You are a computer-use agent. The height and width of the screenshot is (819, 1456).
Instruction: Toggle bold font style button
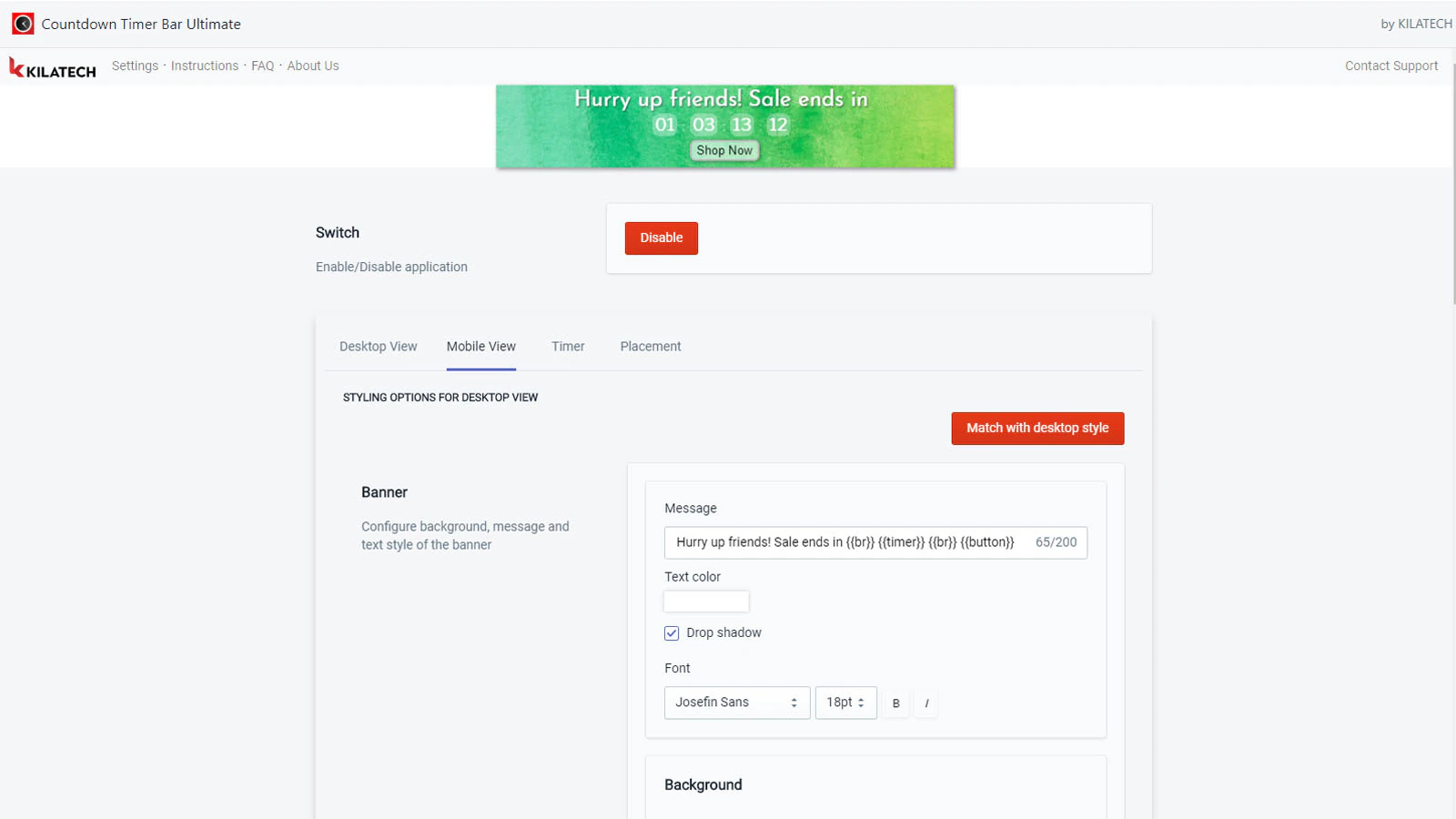pos(896,703)
